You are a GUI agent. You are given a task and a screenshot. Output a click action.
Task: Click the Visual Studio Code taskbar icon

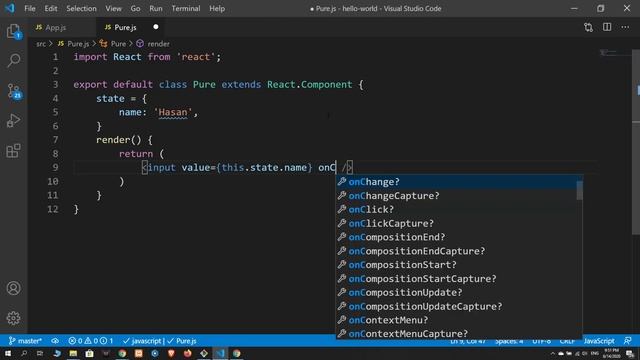point(220,353)
